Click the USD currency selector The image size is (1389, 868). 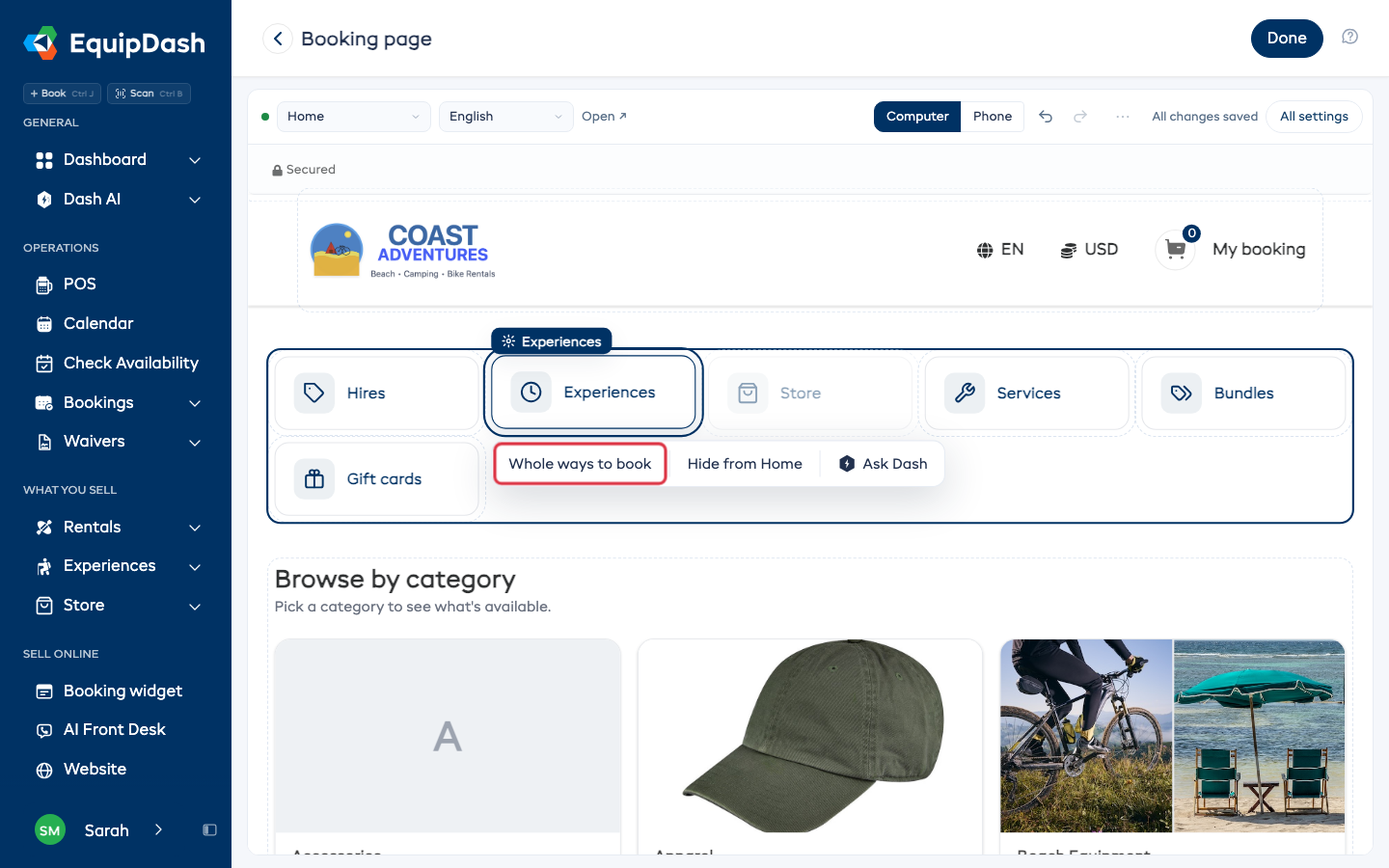[1089, 250]
